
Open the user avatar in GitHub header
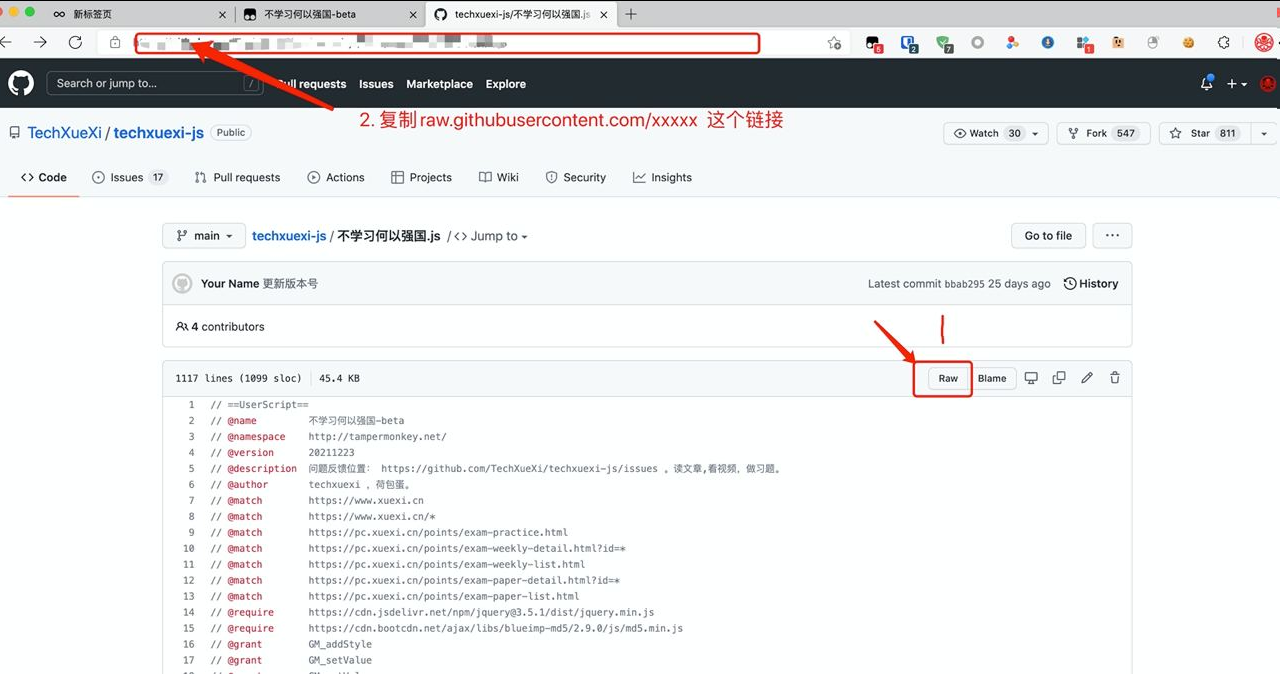click(1268, 84)
